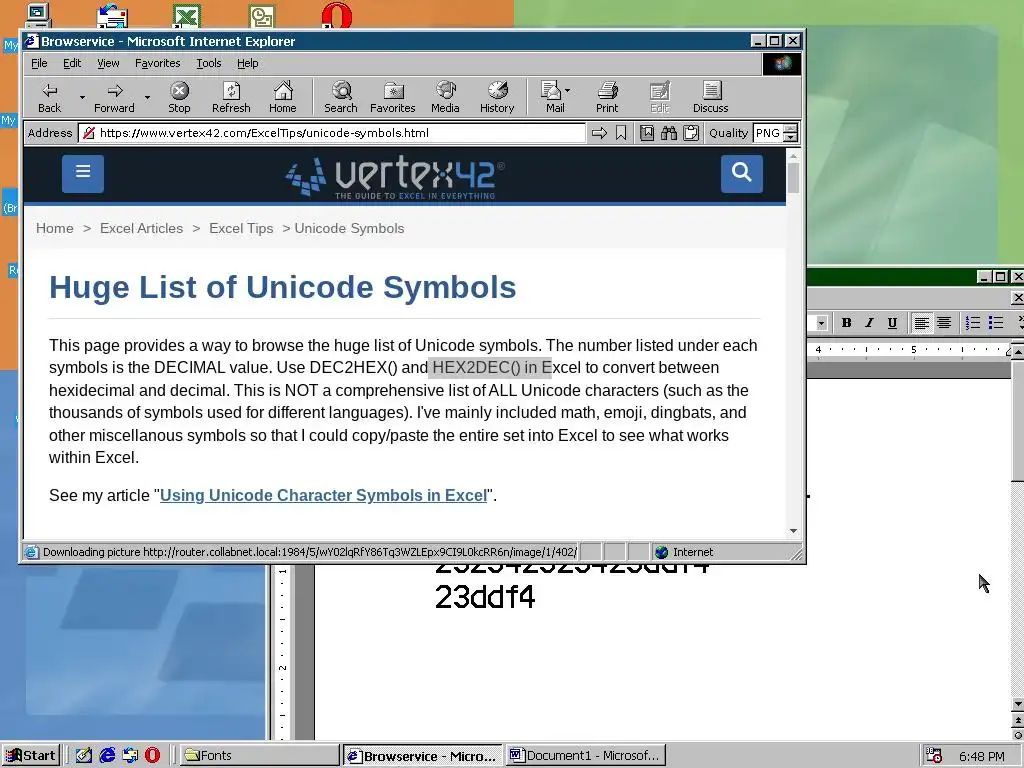Click the Vertex42 site search button
1024x768 pixels.
tap(742, 173)
